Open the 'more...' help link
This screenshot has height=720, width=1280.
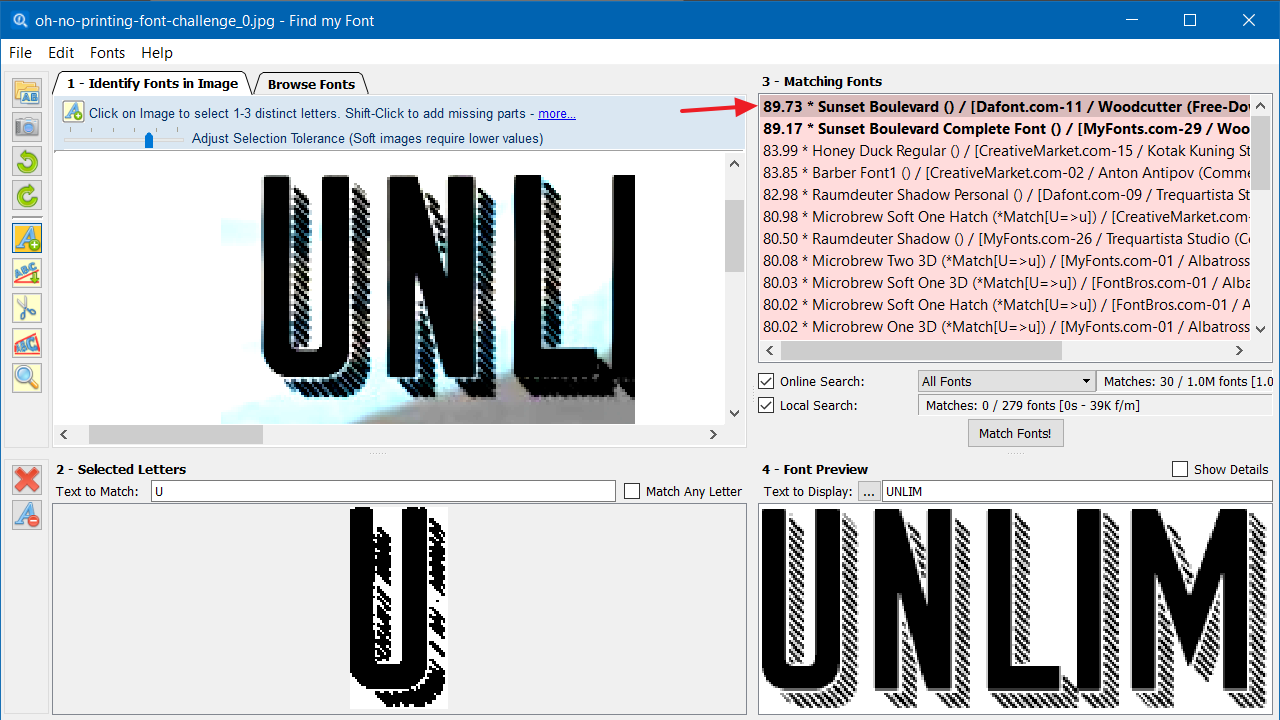point(557,114)
